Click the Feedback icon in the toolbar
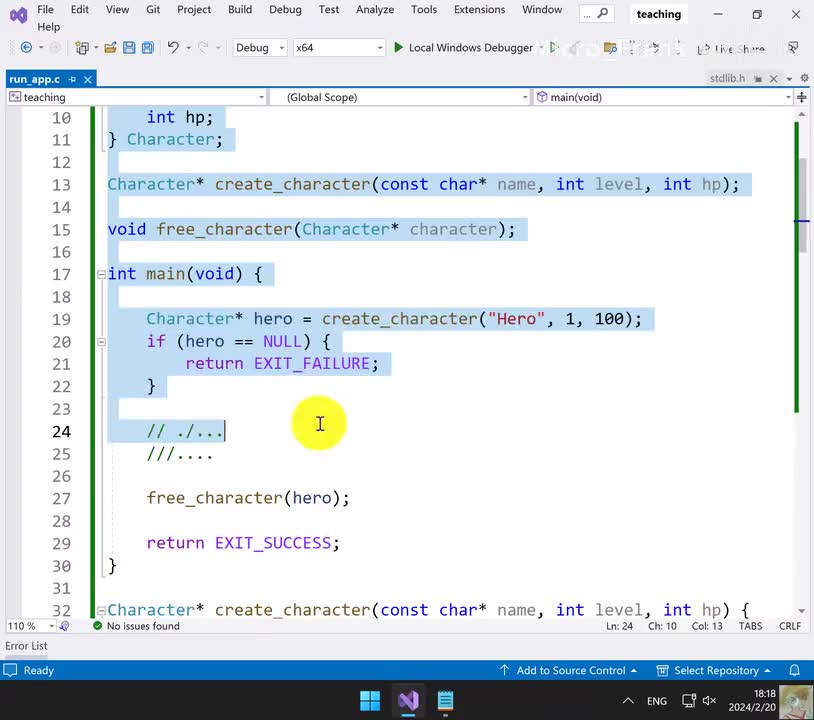The image size is (814, 720). (792, 48)
